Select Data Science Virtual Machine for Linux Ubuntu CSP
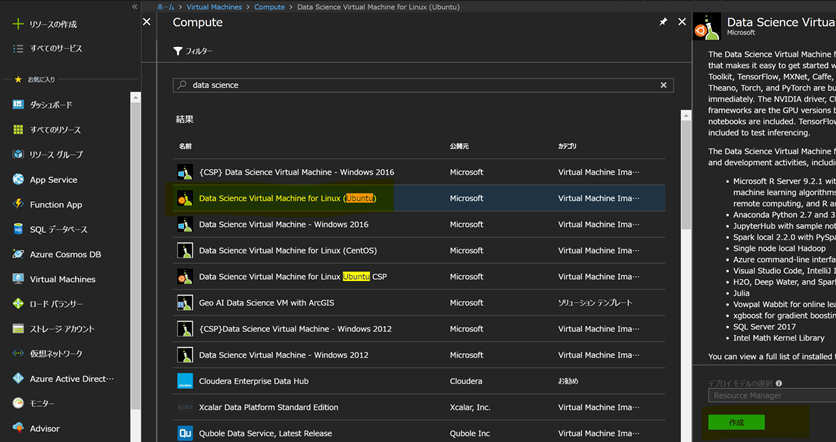The image size is (836, 442). (x=419, y=277)
